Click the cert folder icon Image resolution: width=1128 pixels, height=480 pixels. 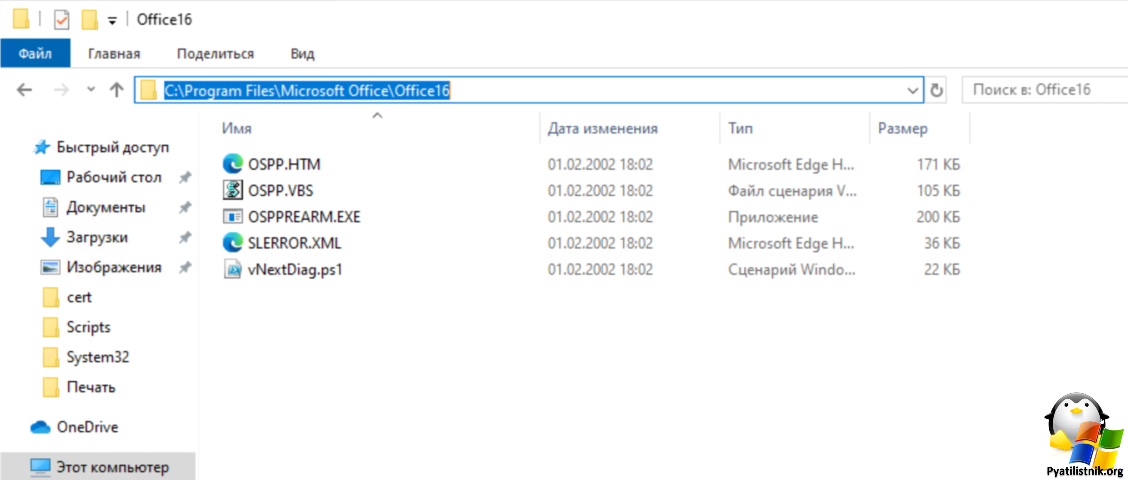coord(50,296)
